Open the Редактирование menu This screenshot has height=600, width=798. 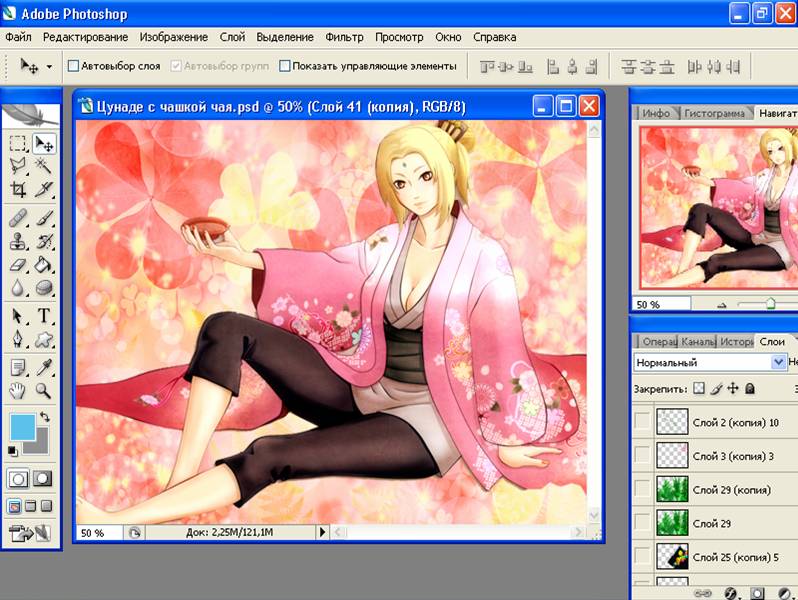pyautogui.click(x=86, y=37)
